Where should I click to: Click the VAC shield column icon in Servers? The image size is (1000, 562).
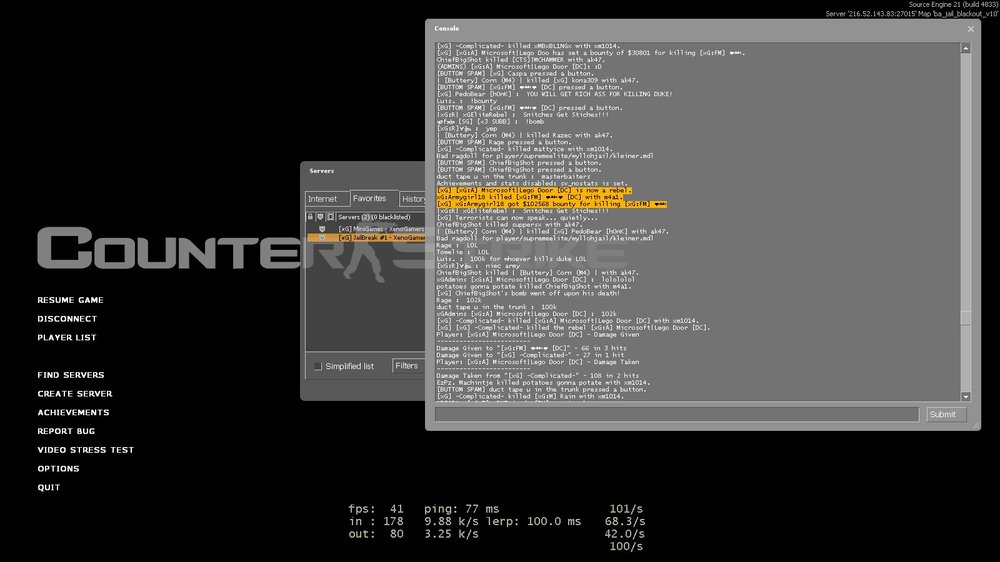pyautogui.click(x=320, y=217)
